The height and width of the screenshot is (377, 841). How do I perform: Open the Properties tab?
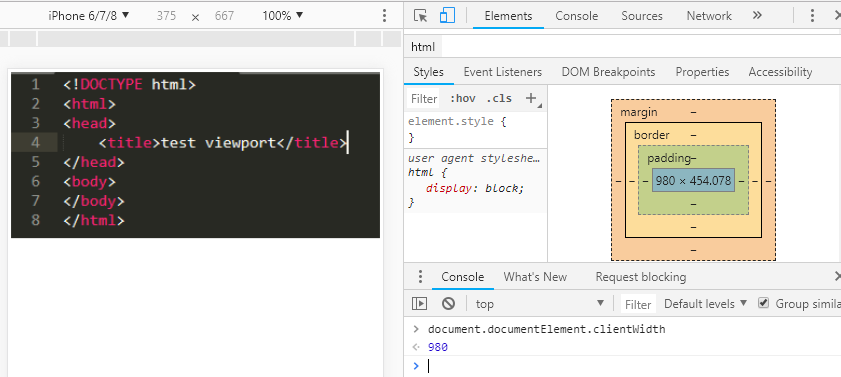702,72
